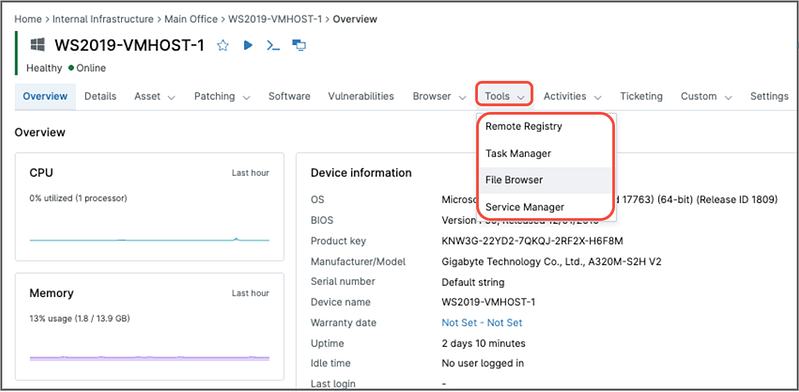
Task: Open the Settings tab
Action: 769,96
